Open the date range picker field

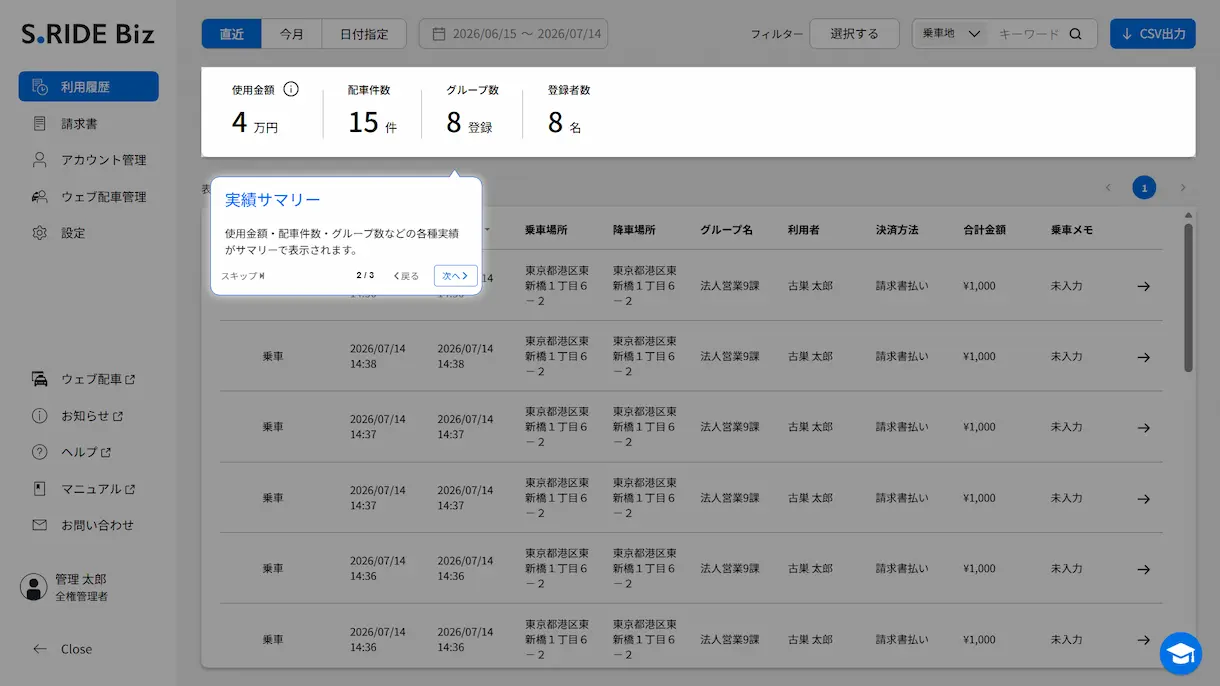[513, 34]
